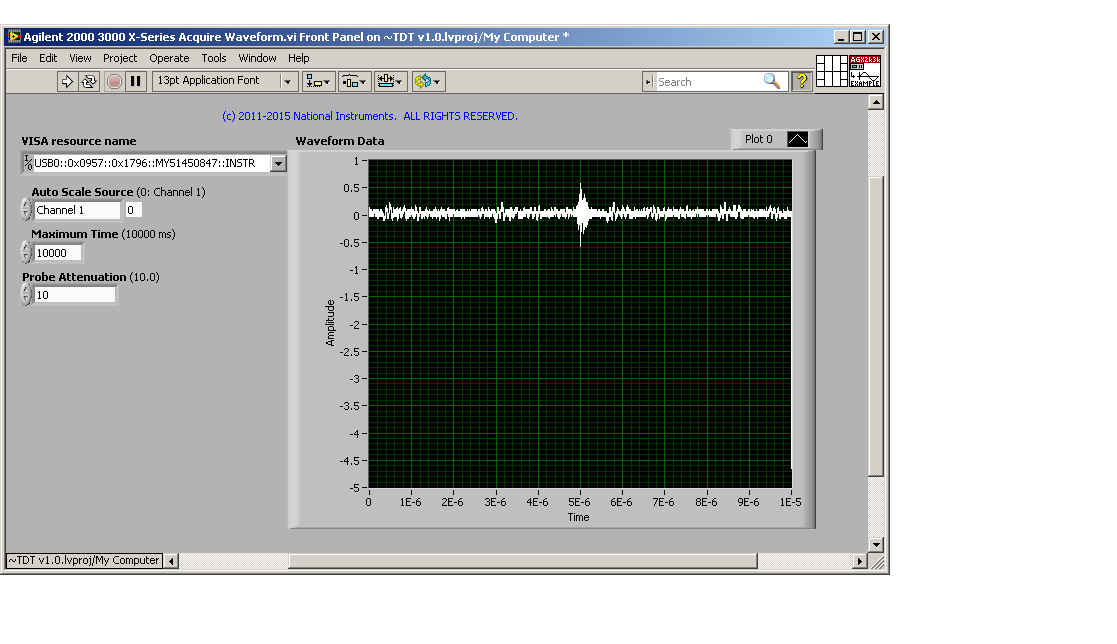Open the Align Objects toolbar menu
This screenshot has height=644, width=1117.
[x=318, y=81]
